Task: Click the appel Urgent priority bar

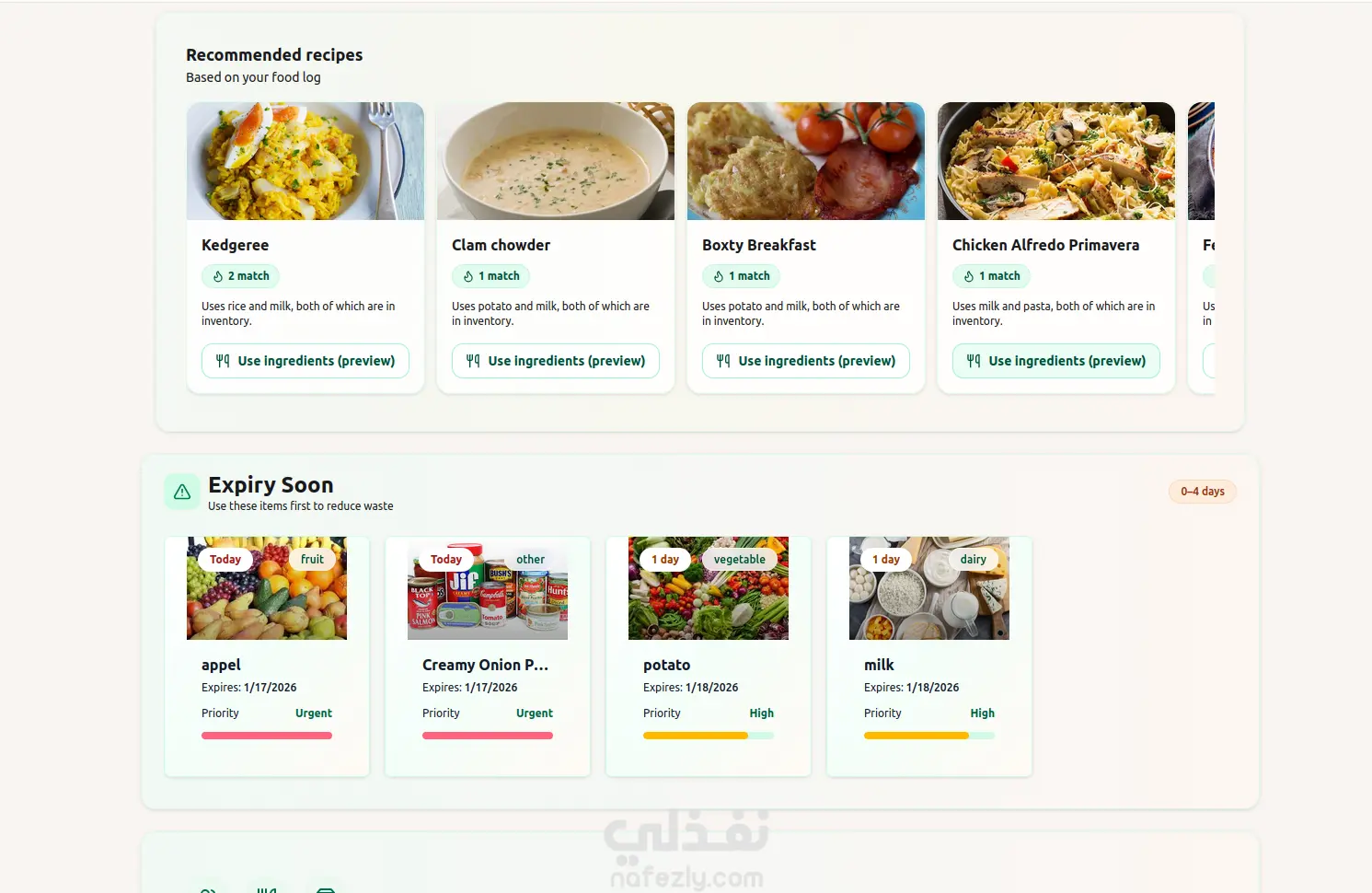Action: (x=267, y=736)
